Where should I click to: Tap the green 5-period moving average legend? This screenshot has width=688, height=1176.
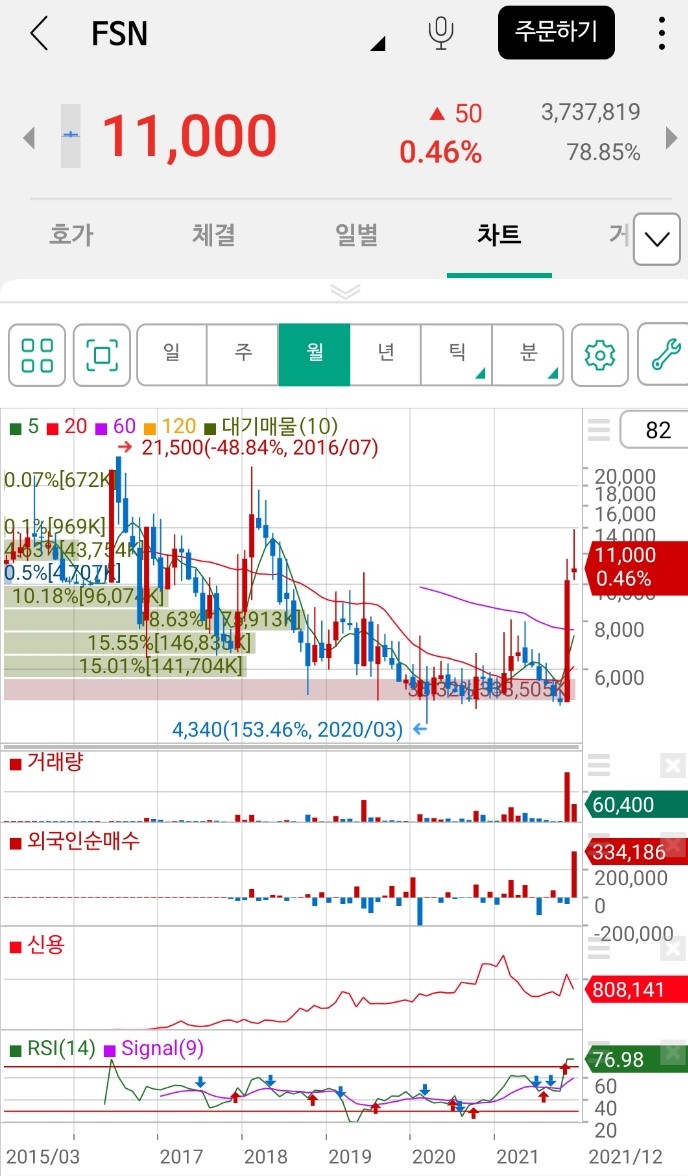(25, 427)
